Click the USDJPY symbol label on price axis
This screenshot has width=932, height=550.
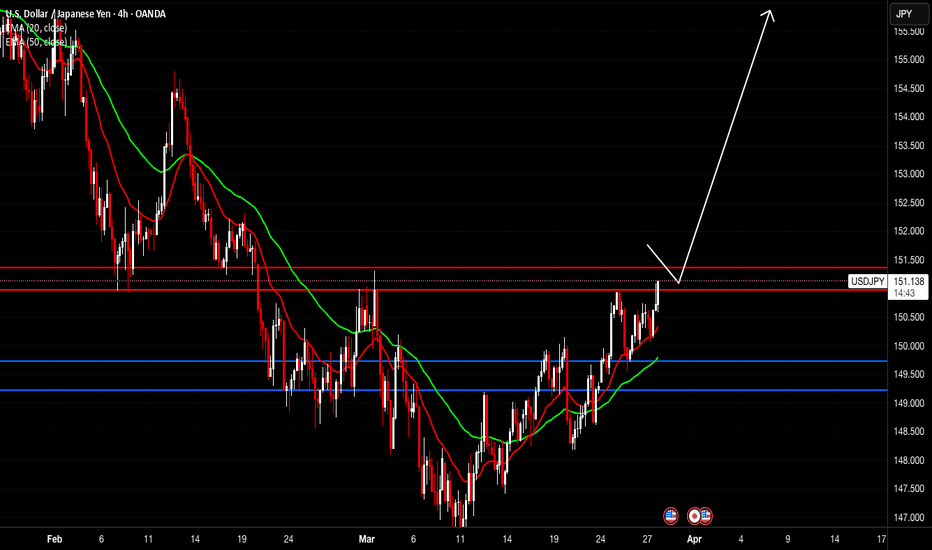pyautogui.click(x=867, y=281)
